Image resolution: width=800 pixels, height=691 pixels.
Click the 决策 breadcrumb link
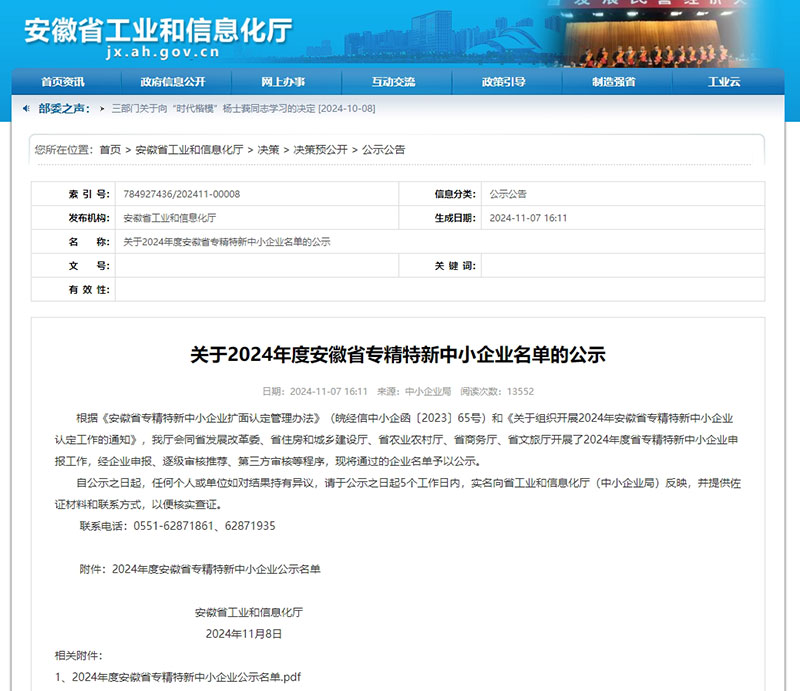[268, 149]
